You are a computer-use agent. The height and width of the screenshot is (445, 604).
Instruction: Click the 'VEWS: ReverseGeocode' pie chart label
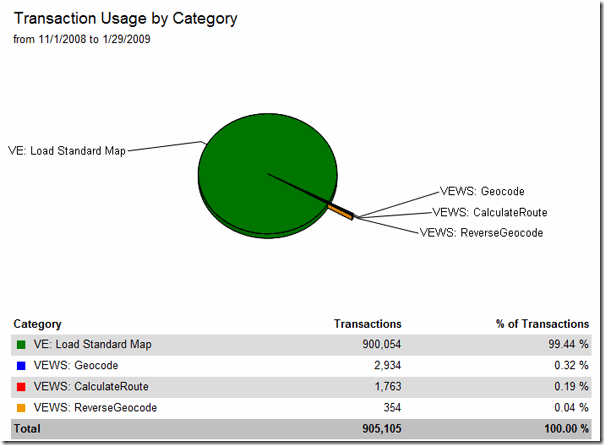pyautogui.click(x=481, y=233)
